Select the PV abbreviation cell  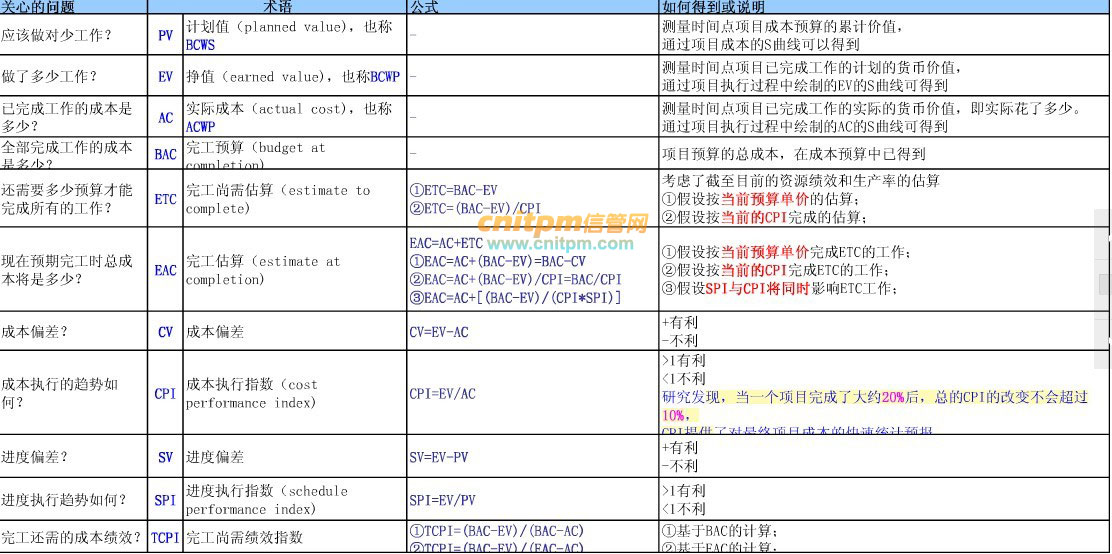[165, 36]
